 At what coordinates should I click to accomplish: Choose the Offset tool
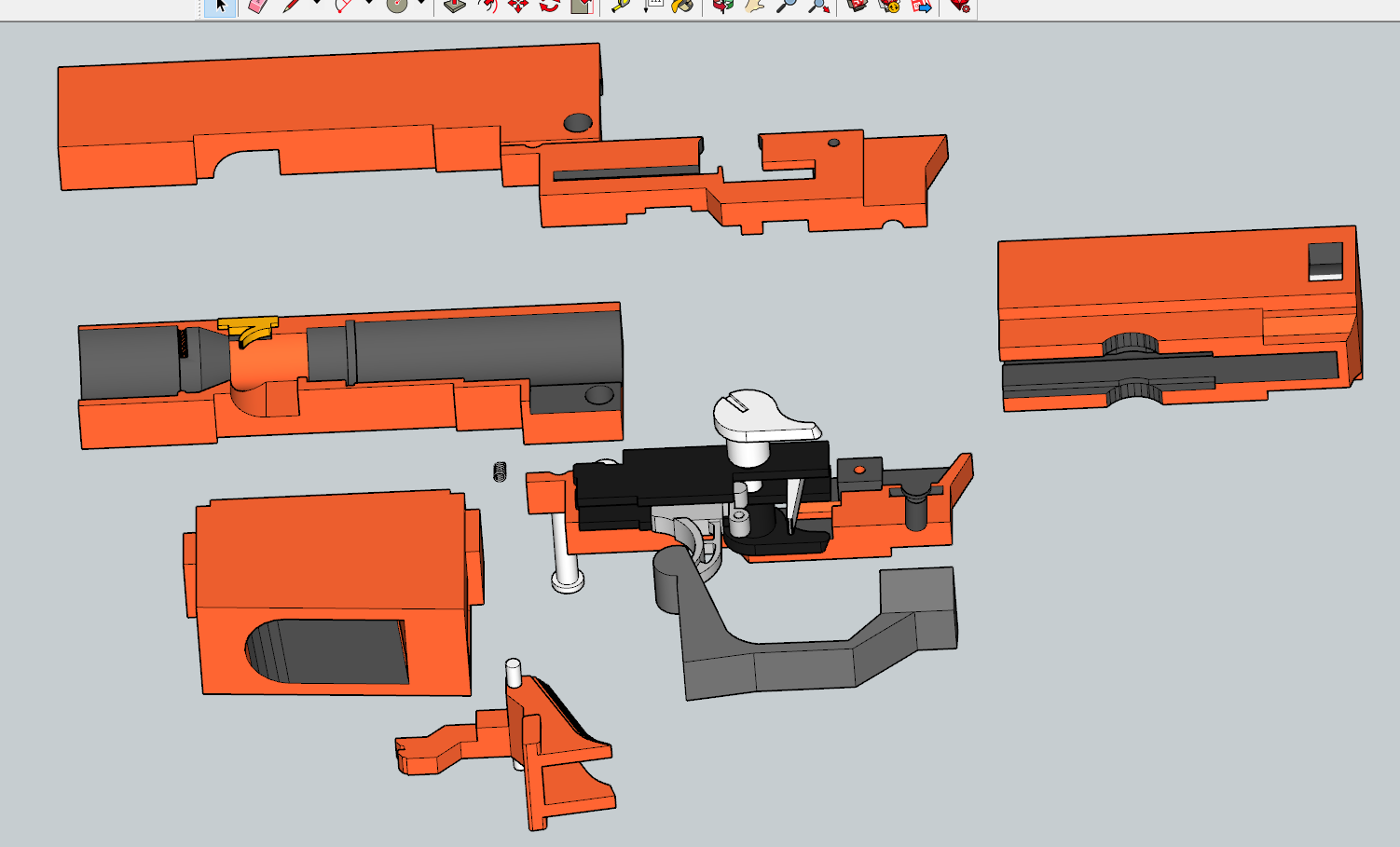[487, 6]
